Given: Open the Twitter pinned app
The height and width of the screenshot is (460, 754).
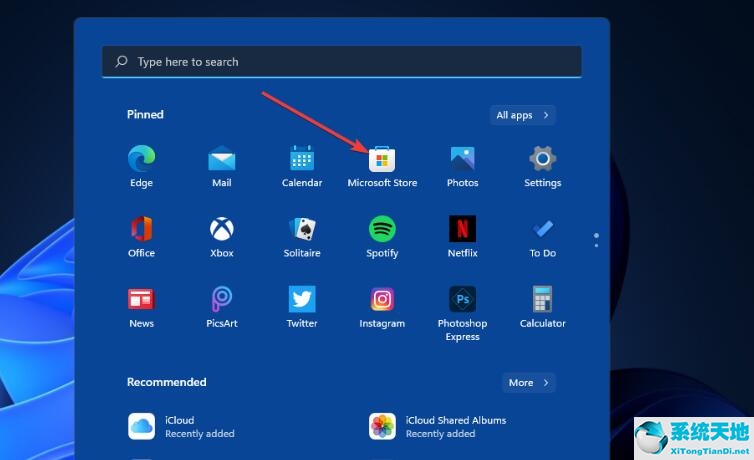Looking at the screenshot, I should point(302,308).
